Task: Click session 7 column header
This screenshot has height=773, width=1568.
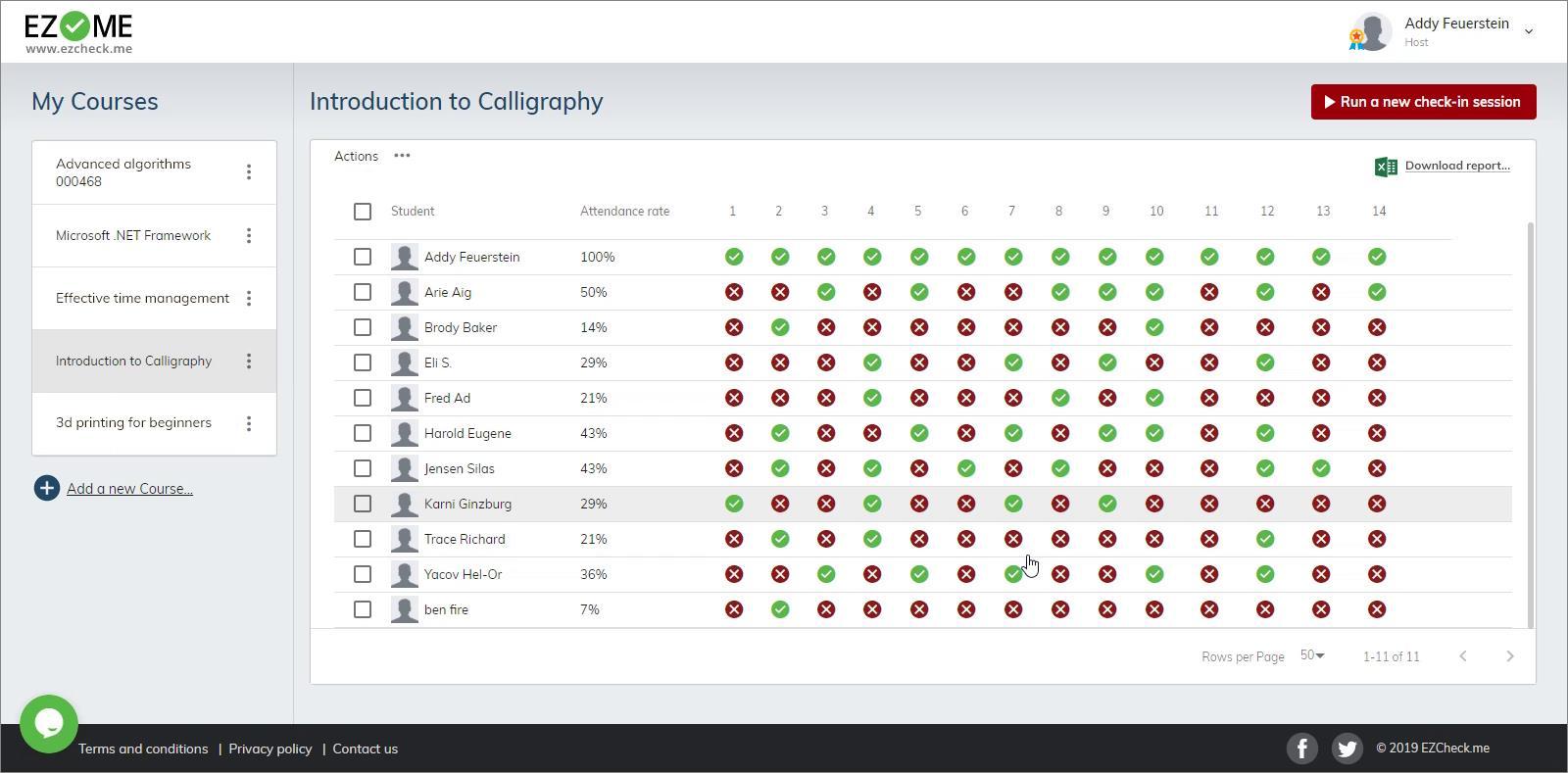Action: 1011,212
